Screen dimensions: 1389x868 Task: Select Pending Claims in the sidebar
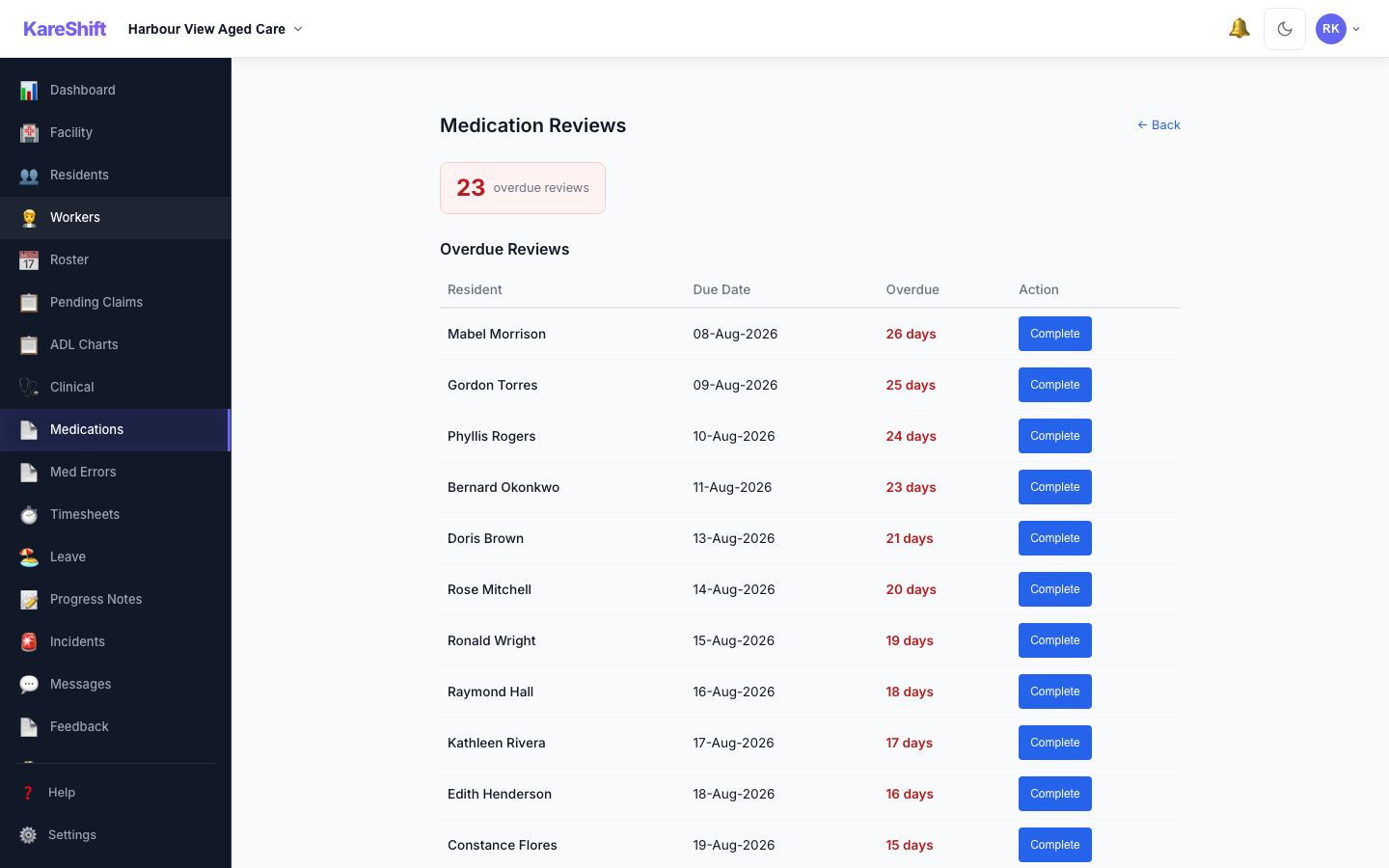point(116,302)
